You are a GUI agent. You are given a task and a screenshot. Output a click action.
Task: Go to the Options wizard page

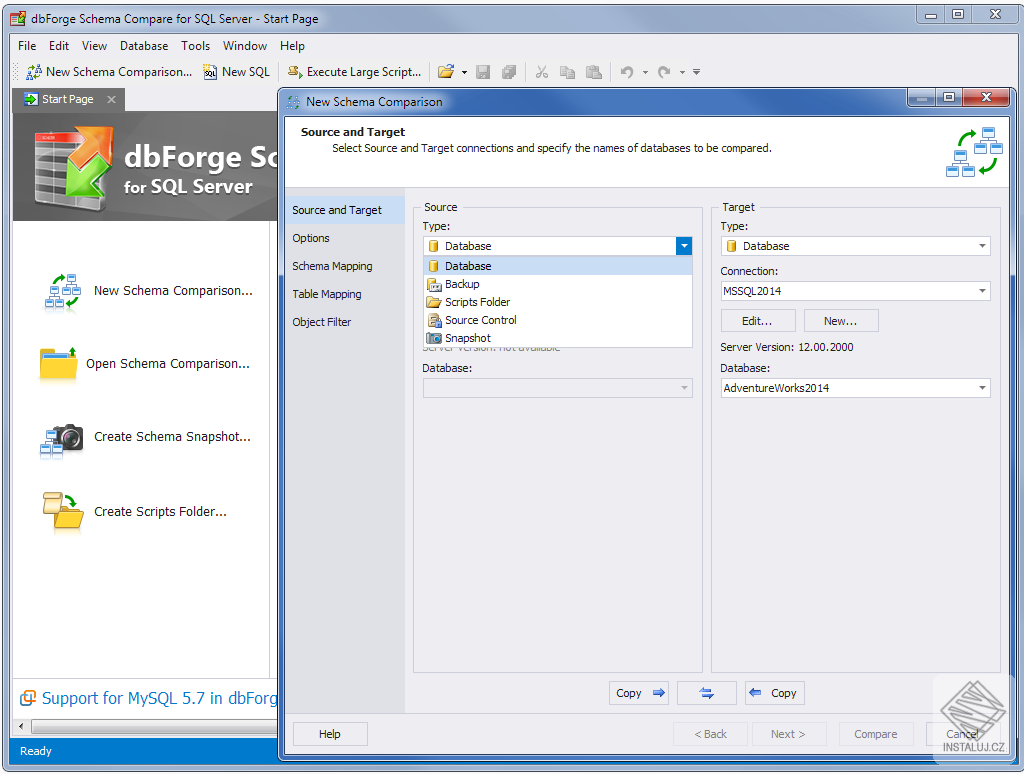tap(345, 238)
